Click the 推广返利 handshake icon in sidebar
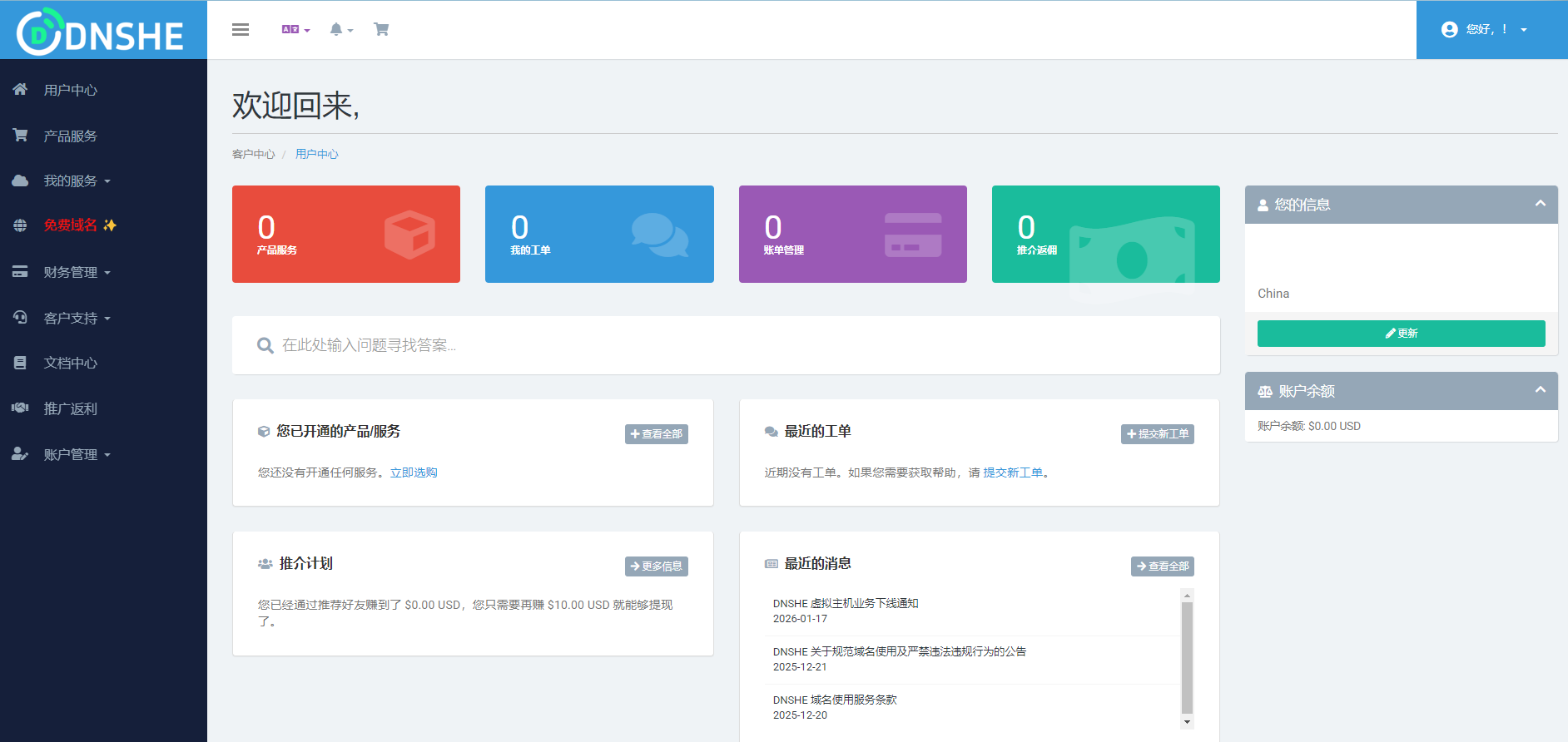This screenshot has width=1568, height=742. coord(20,408)
